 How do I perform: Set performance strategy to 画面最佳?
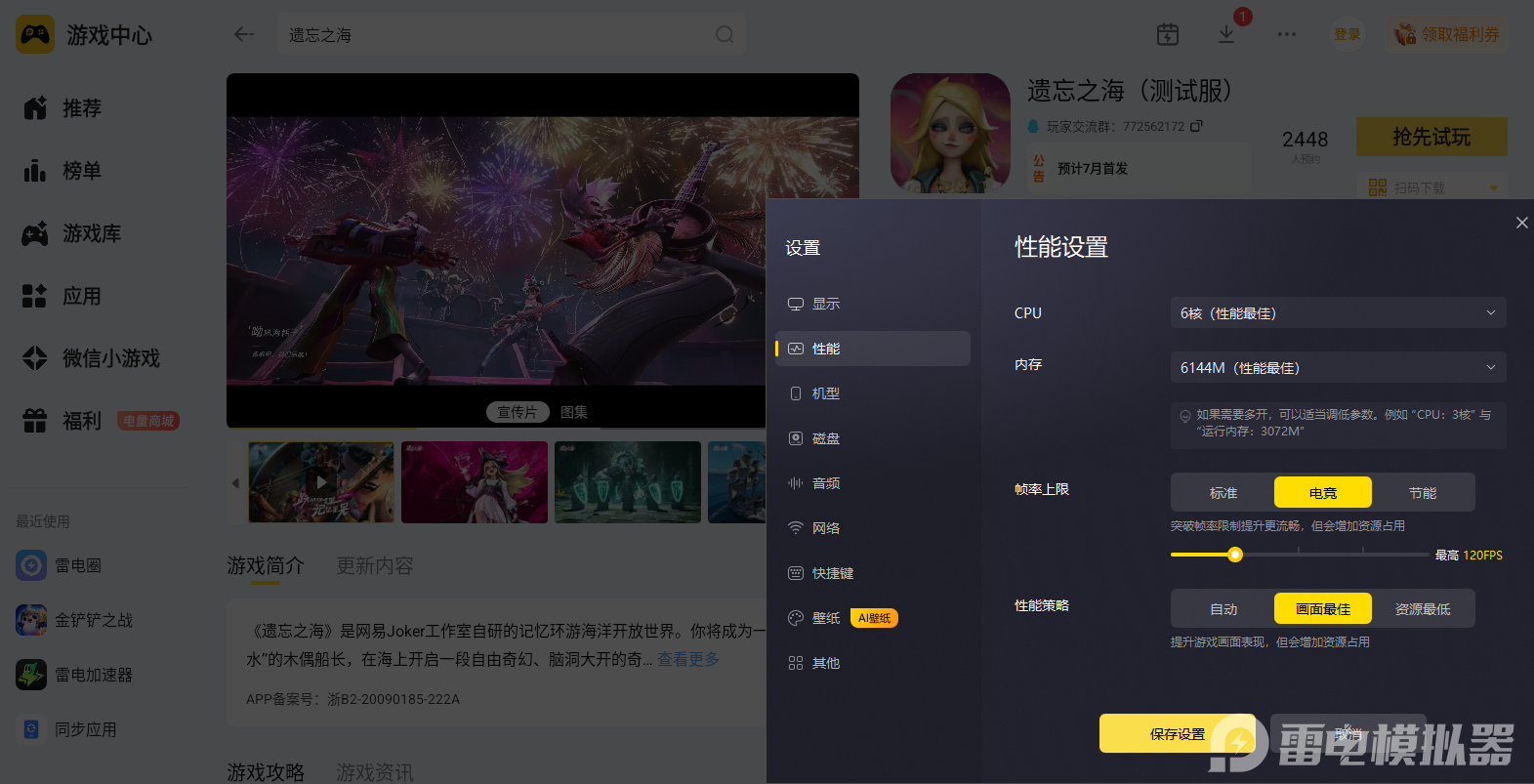(x=1323, y=609)
